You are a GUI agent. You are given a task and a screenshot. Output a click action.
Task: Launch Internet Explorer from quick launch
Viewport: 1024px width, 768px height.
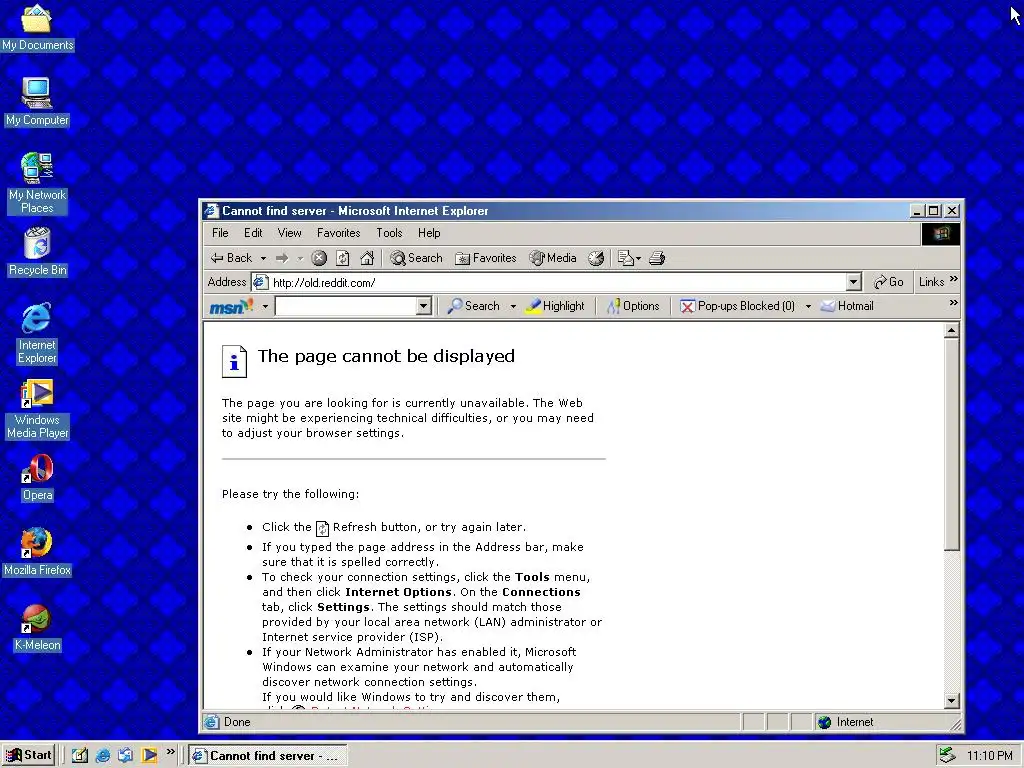(103, 755)
